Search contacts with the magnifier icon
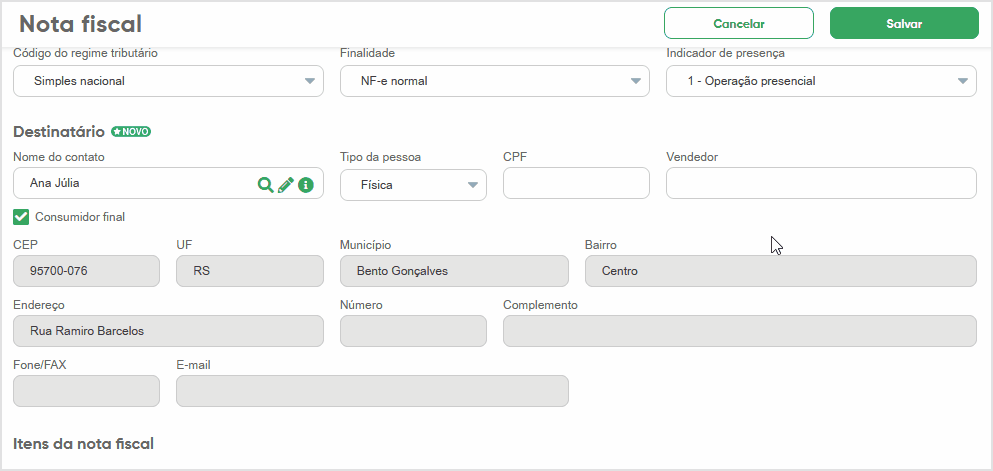 click(x=265, y=184)
